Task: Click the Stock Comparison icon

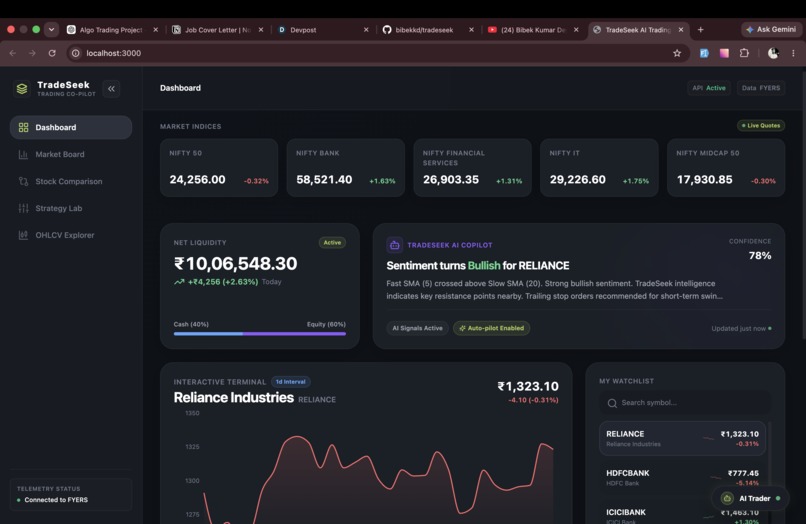Action: [x=23, y=181]
